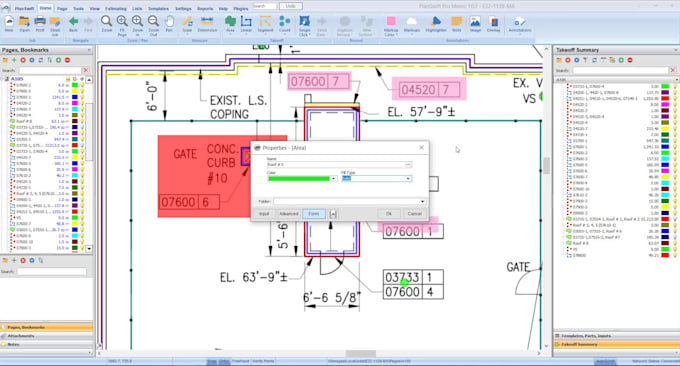Switch to the Page ribbon tab
Image resolution: width=680 pixels, height=366 pixels.
[62, 8]
